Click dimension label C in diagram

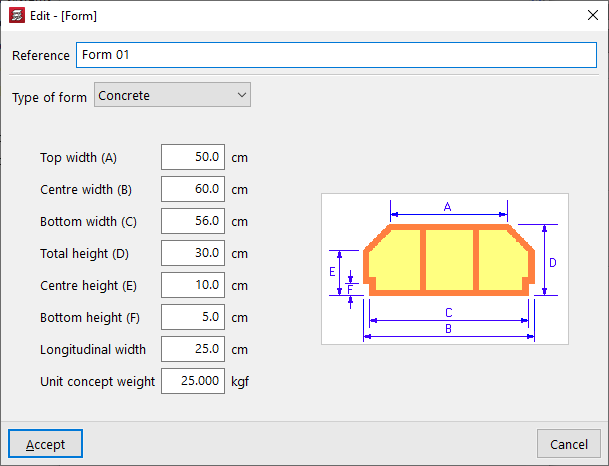(448, 313)
